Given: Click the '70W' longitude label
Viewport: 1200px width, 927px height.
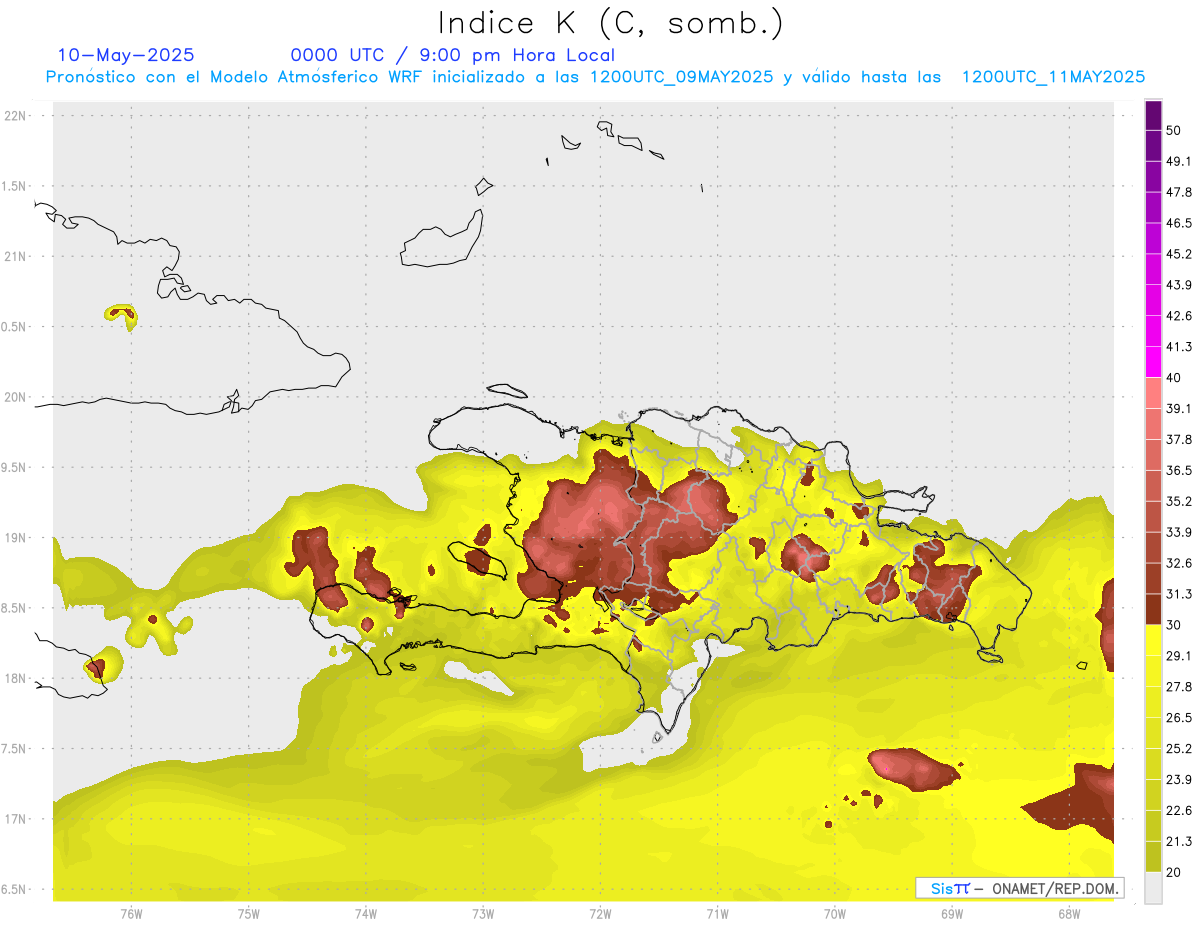Looking at the screenshot, I should (834, 914).
